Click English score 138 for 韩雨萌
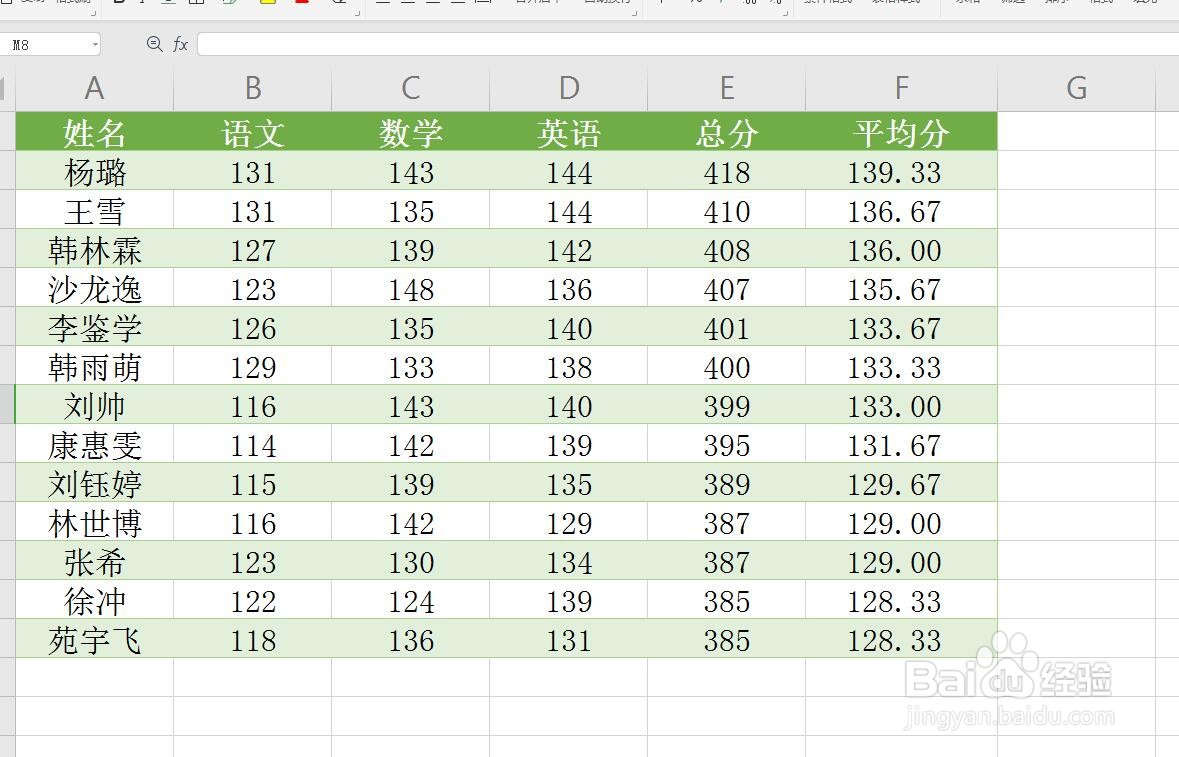This screenshot has height=757, width=1179. (x=568, y=366)
